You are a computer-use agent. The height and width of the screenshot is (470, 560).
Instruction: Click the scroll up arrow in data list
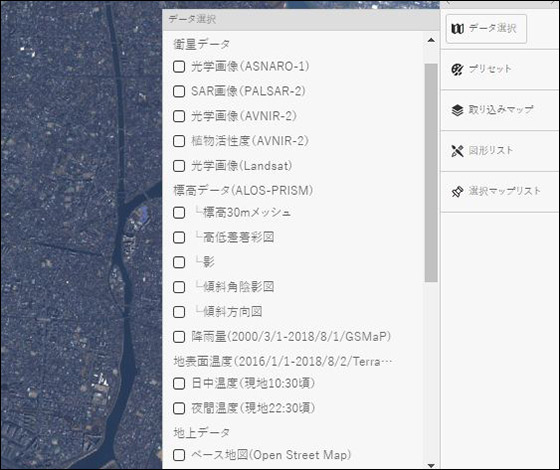[x=431, y=40]
